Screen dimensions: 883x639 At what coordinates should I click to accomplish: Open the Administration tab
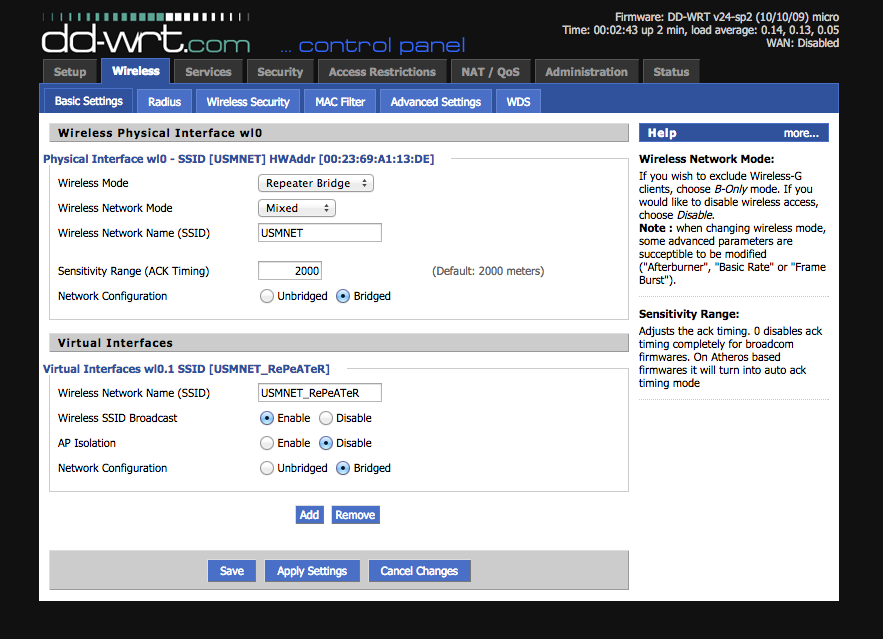(x=586, y=72)
